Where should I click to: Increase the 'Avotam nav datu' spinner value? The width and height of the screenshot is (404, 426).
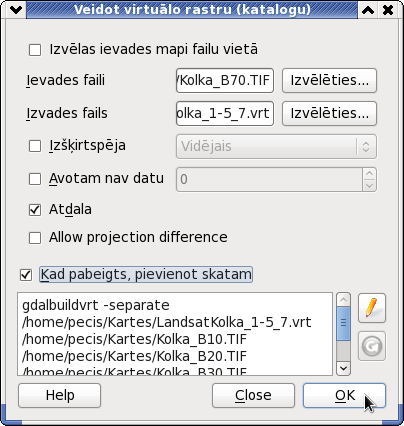(369, 174)
